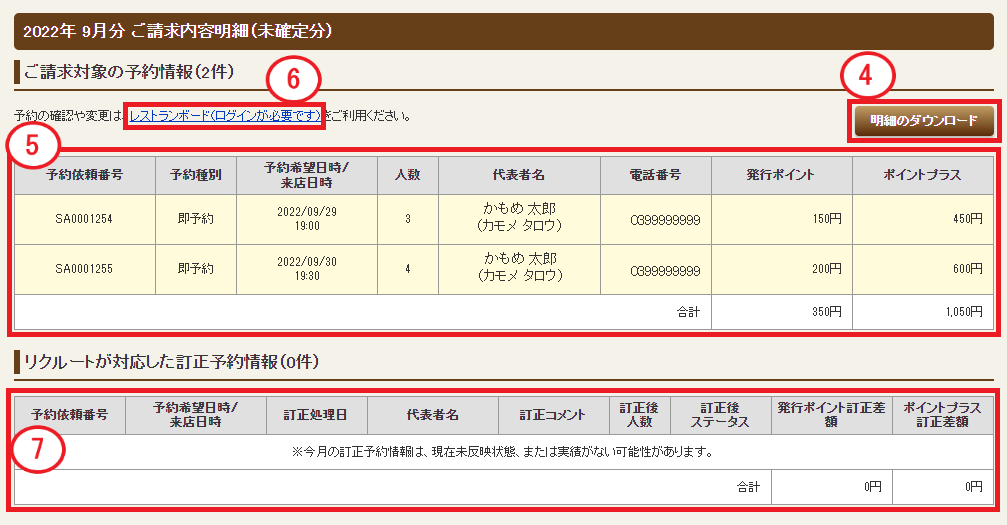Click the 2022年 9月分 ご請求内容明細 title bar
This screenshot has height=525, width=1007.
click(x=504, y=31)
